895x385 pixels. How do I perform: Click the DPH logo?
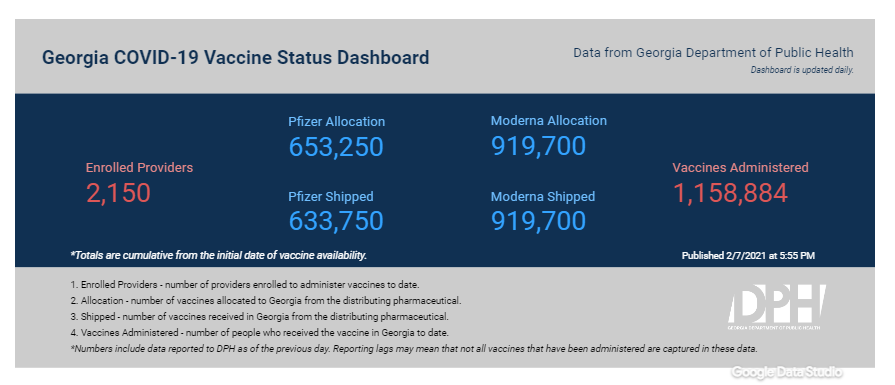point(776,307)
